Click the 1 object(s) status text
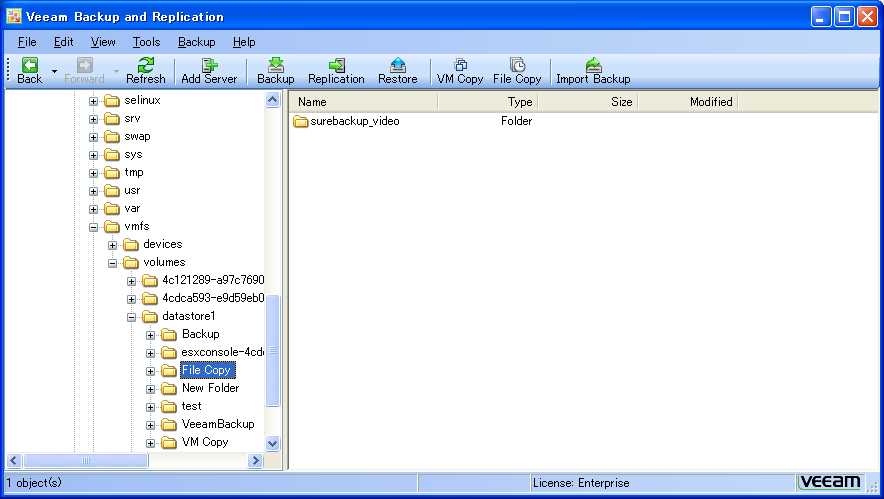The width and height of the screenshot is (884, 499). [x=34, y=483]
